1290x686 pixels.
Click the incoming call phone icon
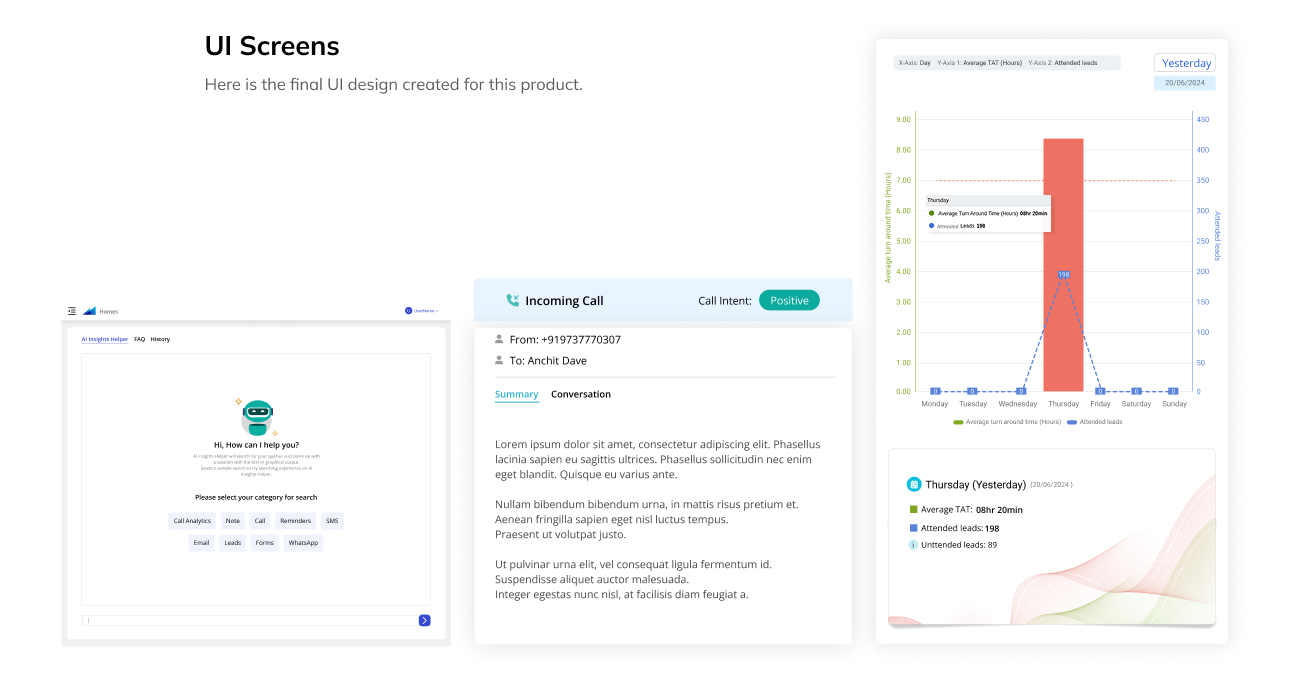tap(513, 300)
